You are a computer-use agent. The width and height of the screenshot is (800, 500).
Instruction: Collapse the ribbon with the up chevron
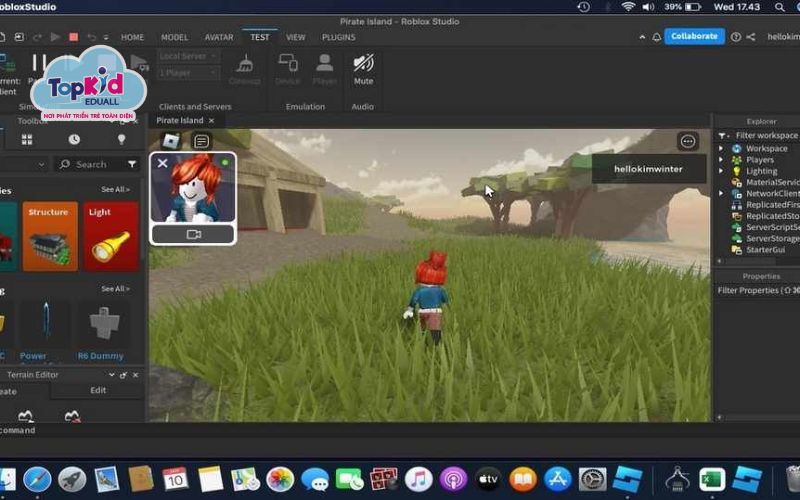(642, 37)
